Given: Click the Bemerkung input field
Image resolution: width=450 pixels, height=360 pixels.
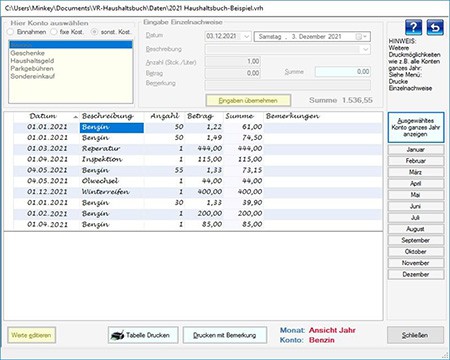Looking at the screenshot, I should coord(288,85).
